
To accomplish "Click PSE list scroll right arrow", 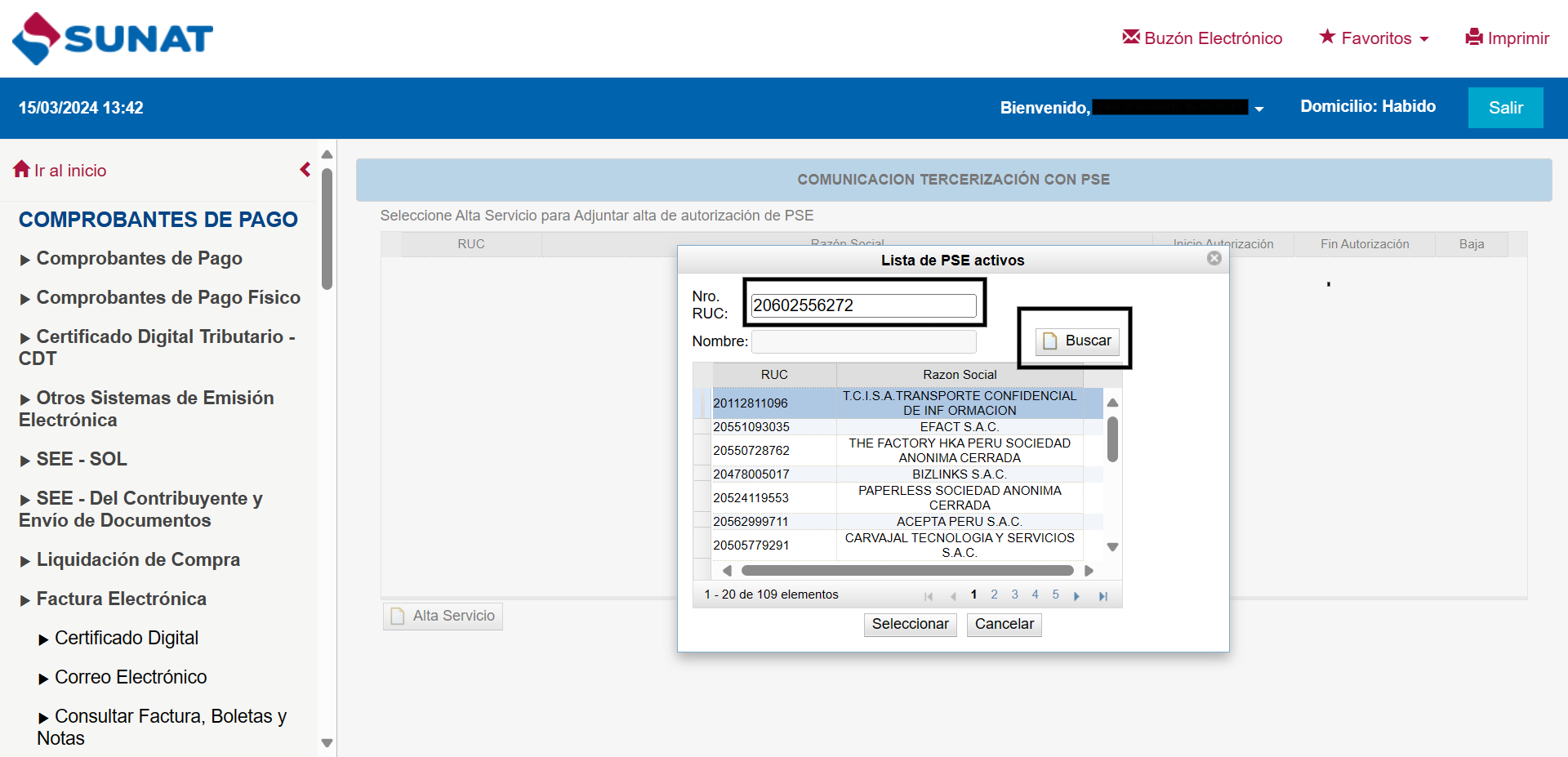I will pos(1089,571).
